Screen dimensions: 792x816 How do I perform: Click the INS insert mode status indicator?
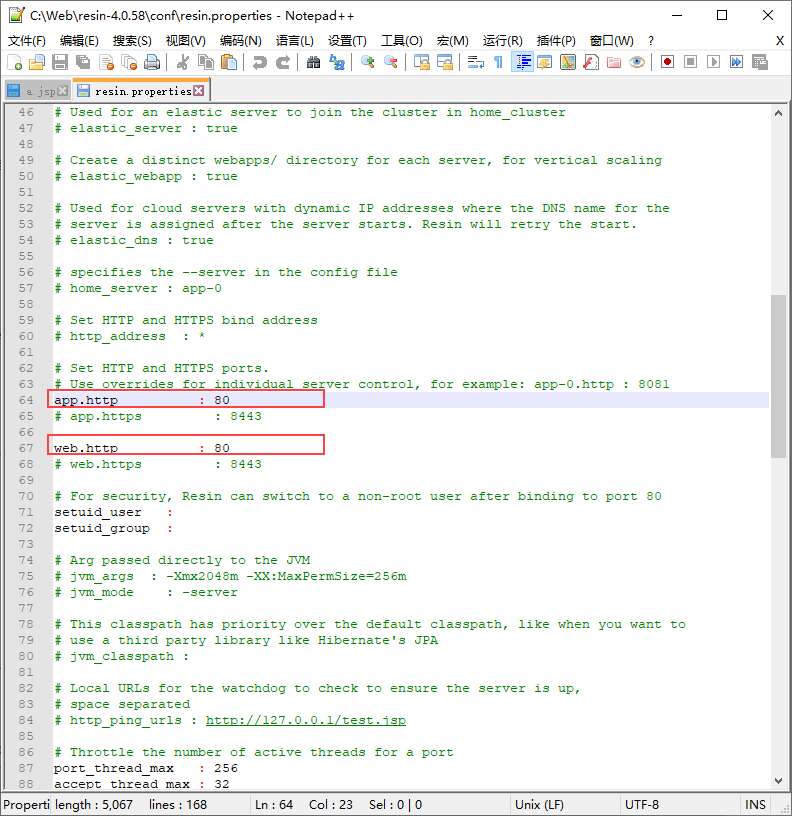point(755,805)
